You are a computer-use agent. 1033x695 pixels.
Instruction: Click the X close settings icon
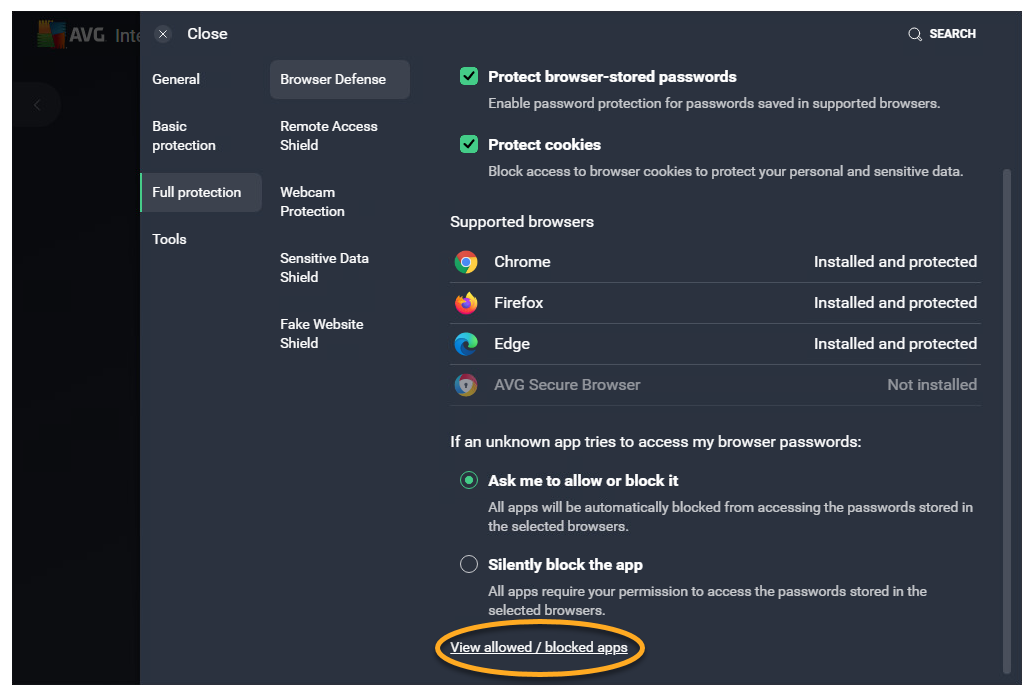[164, 34]
